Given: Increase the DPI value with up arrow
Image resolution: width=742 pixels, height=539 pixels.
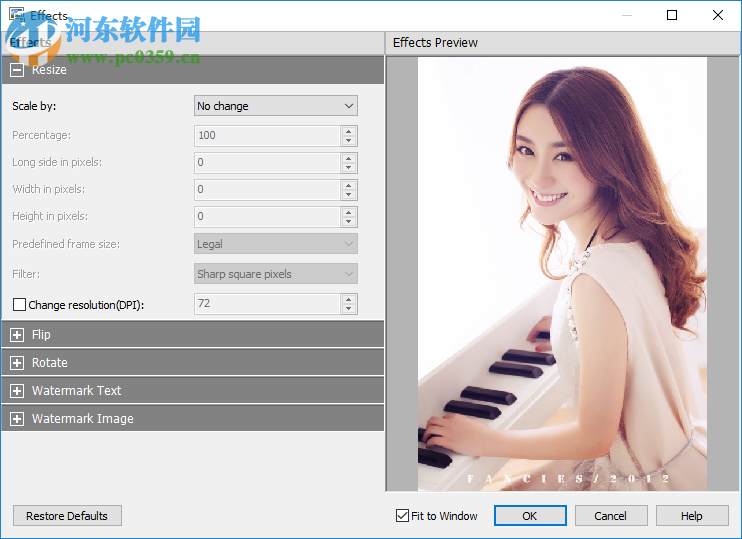Looking at the screenshot, I should [349, 299].
